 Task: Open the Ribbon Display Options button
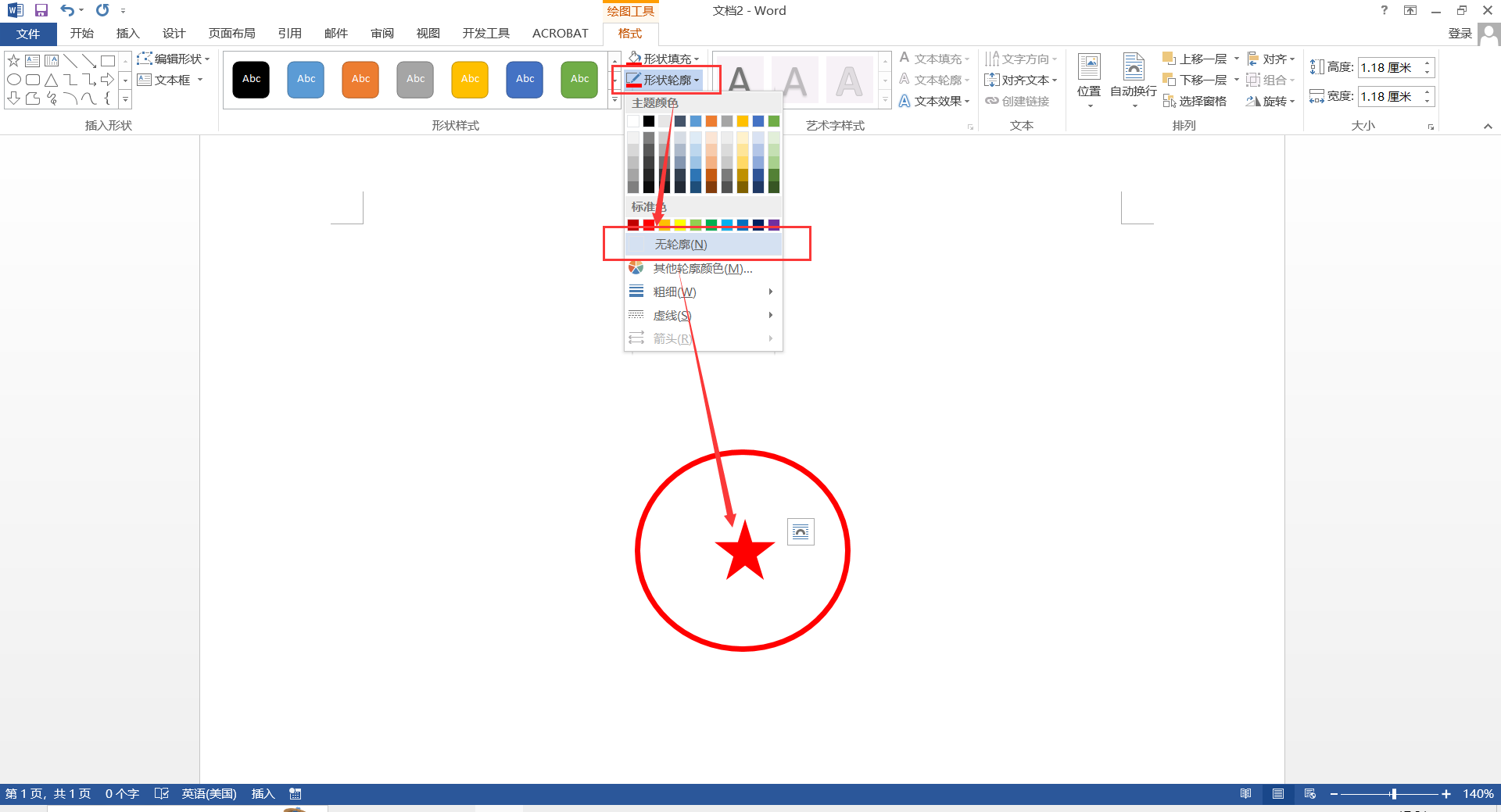[x=1410, y=10]
